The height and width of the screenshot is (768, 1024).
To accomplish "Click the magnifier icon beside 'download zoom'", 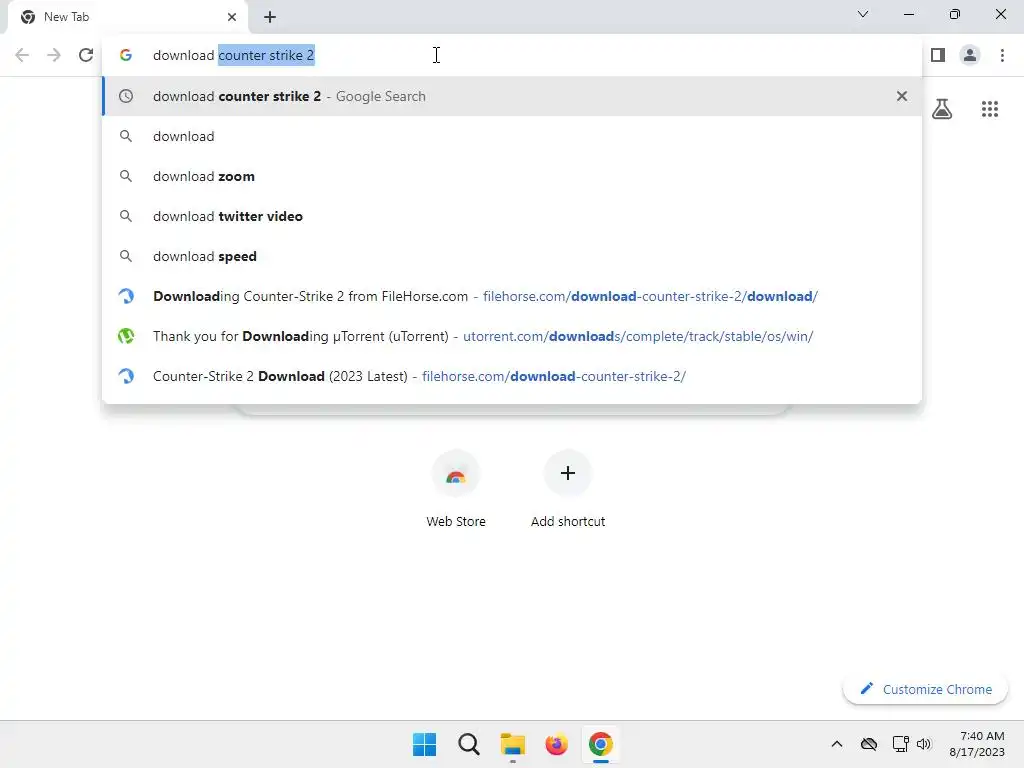I will point(126,176).
